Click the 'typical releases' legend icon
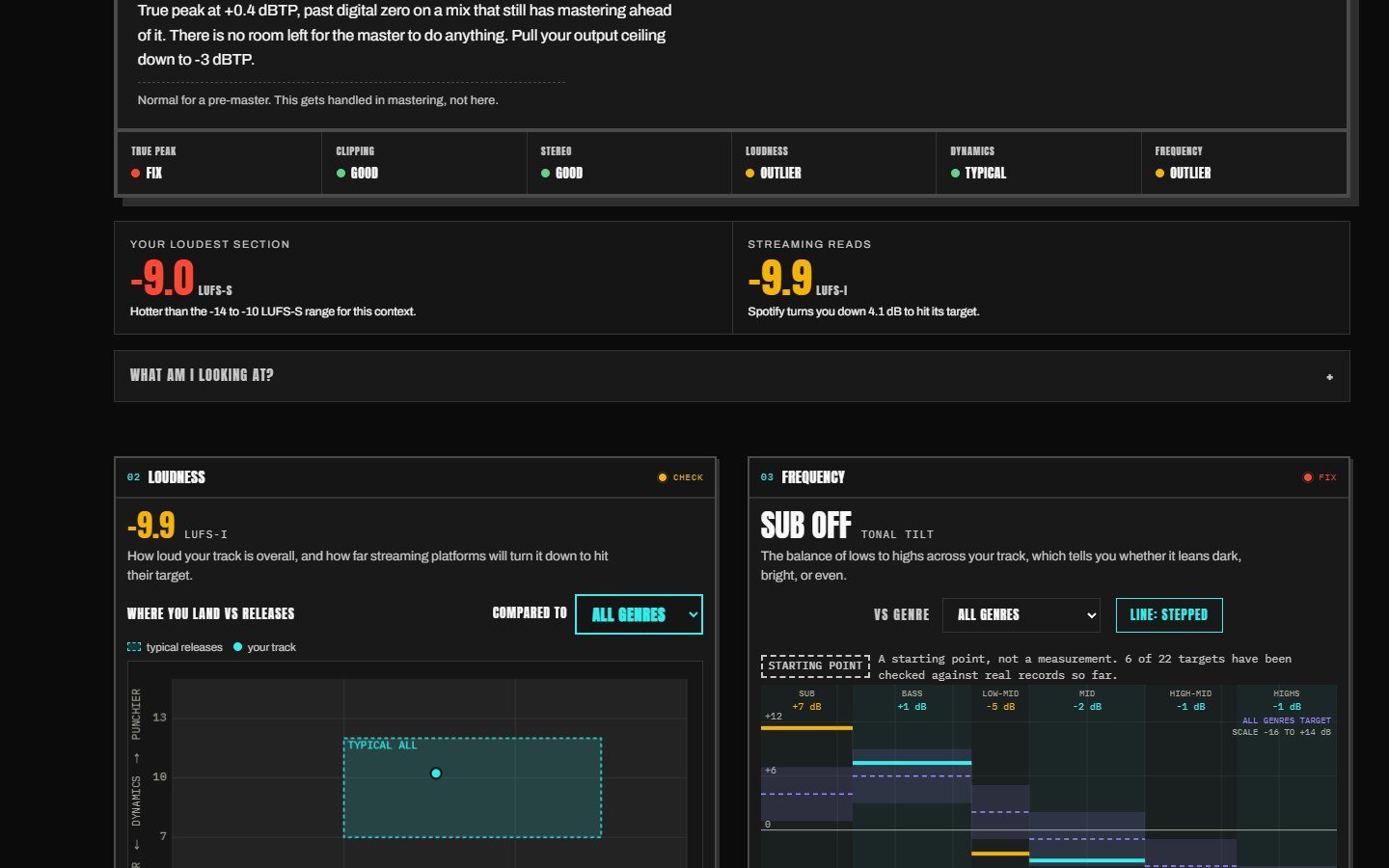This screenshot has height=868, width=1389. tap(134, 647)
